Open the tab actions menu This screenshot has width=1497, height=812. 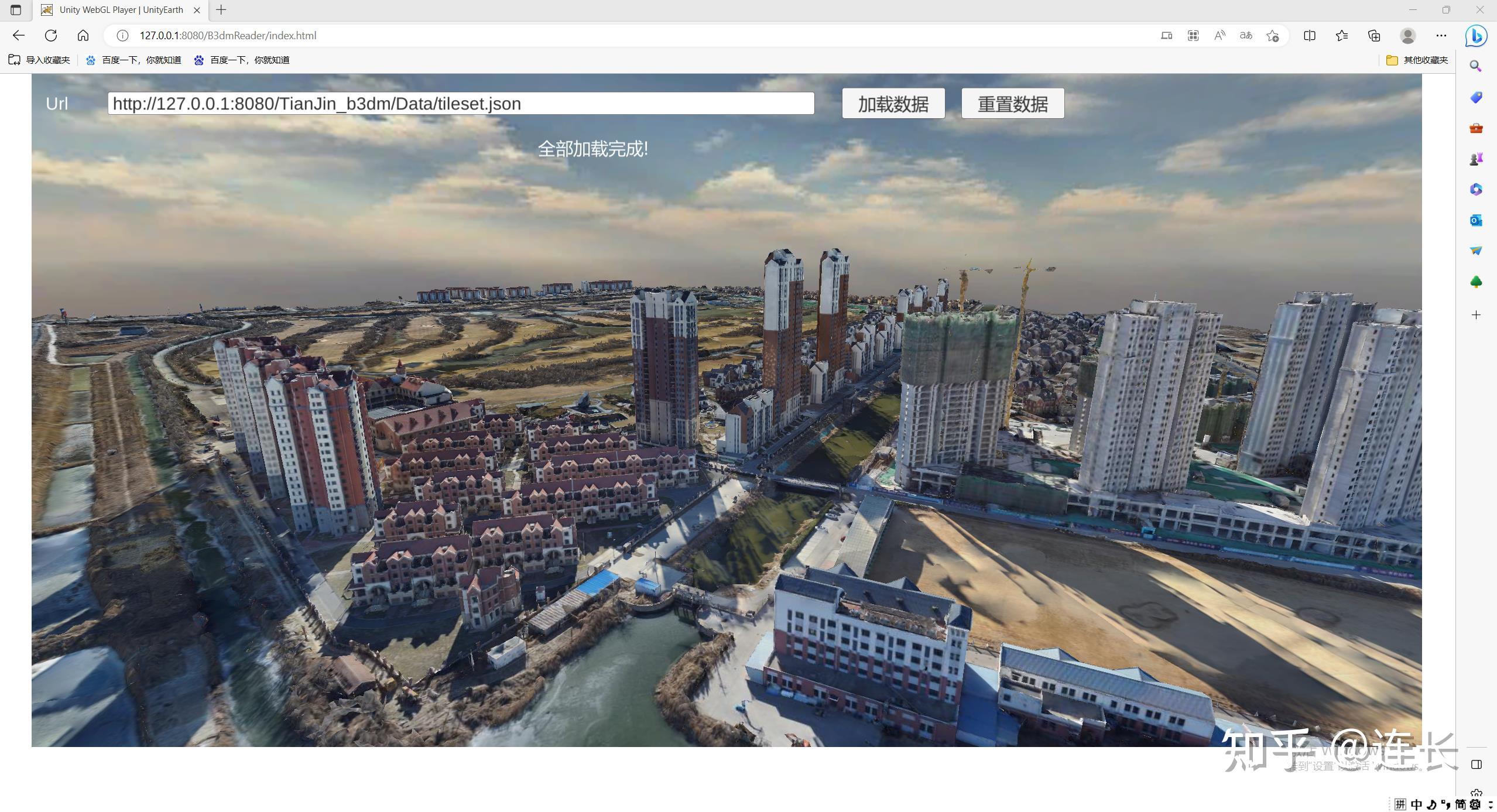[15, 10]
